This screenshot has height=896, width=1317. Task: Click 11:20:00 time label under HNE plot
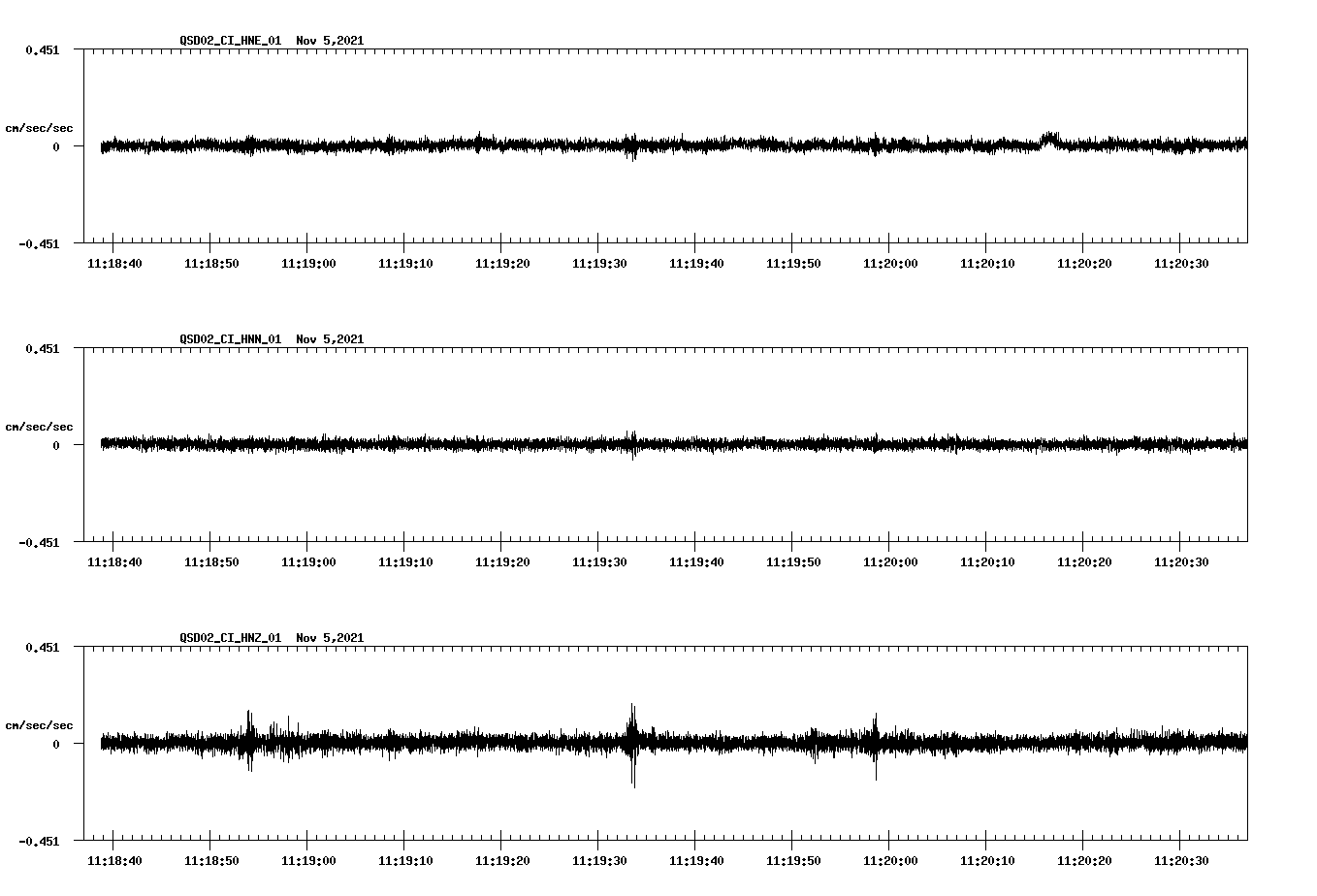point(890,264)
